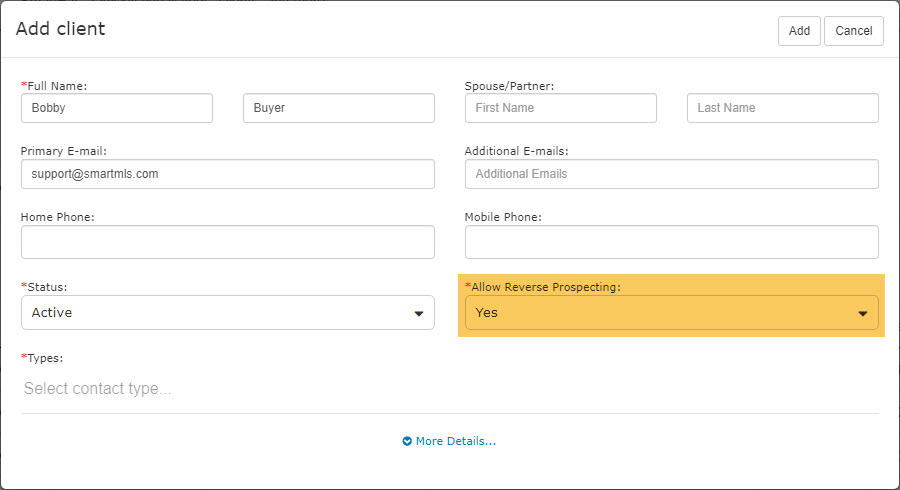Click the 'Primary E-mail:' label

[x=64, y=151]
